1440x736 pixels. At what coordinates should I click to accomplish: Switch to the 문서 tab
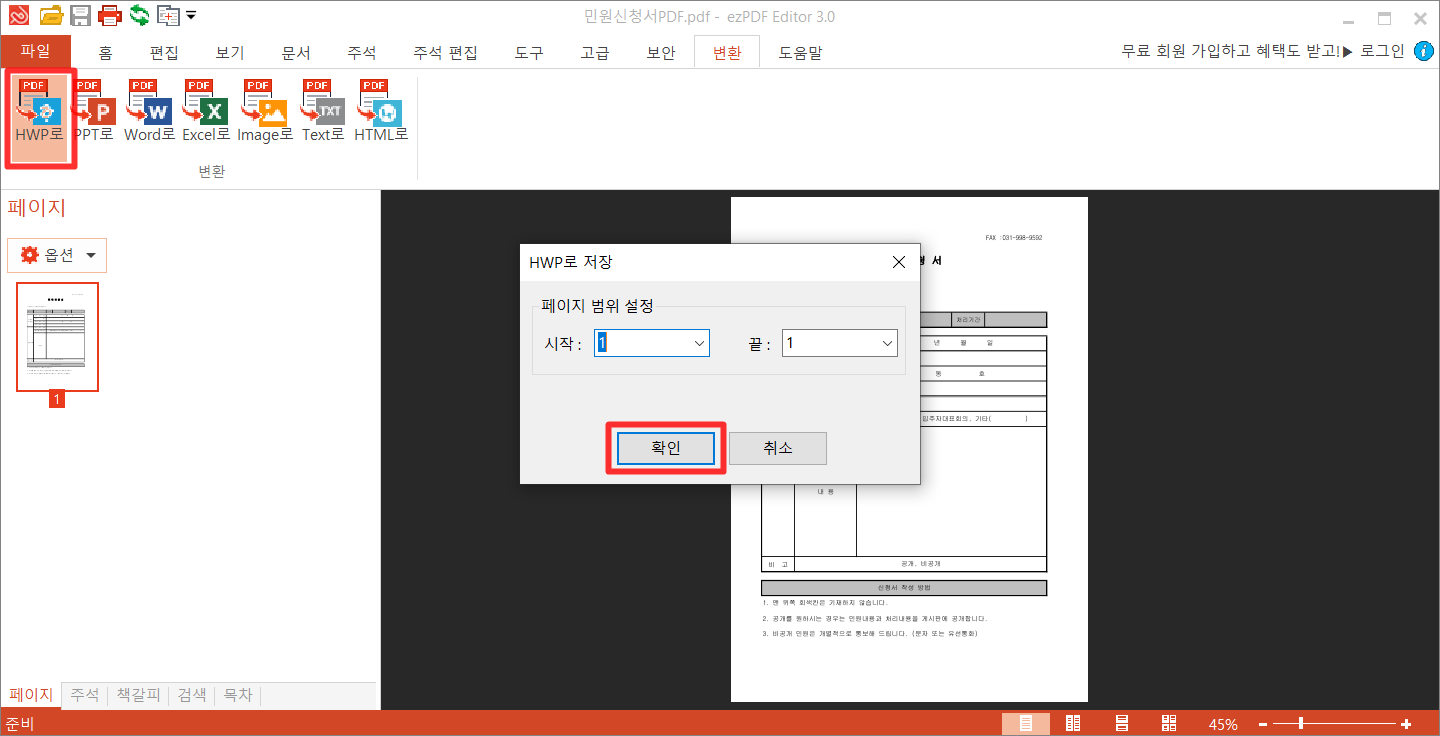pos(296,53)
